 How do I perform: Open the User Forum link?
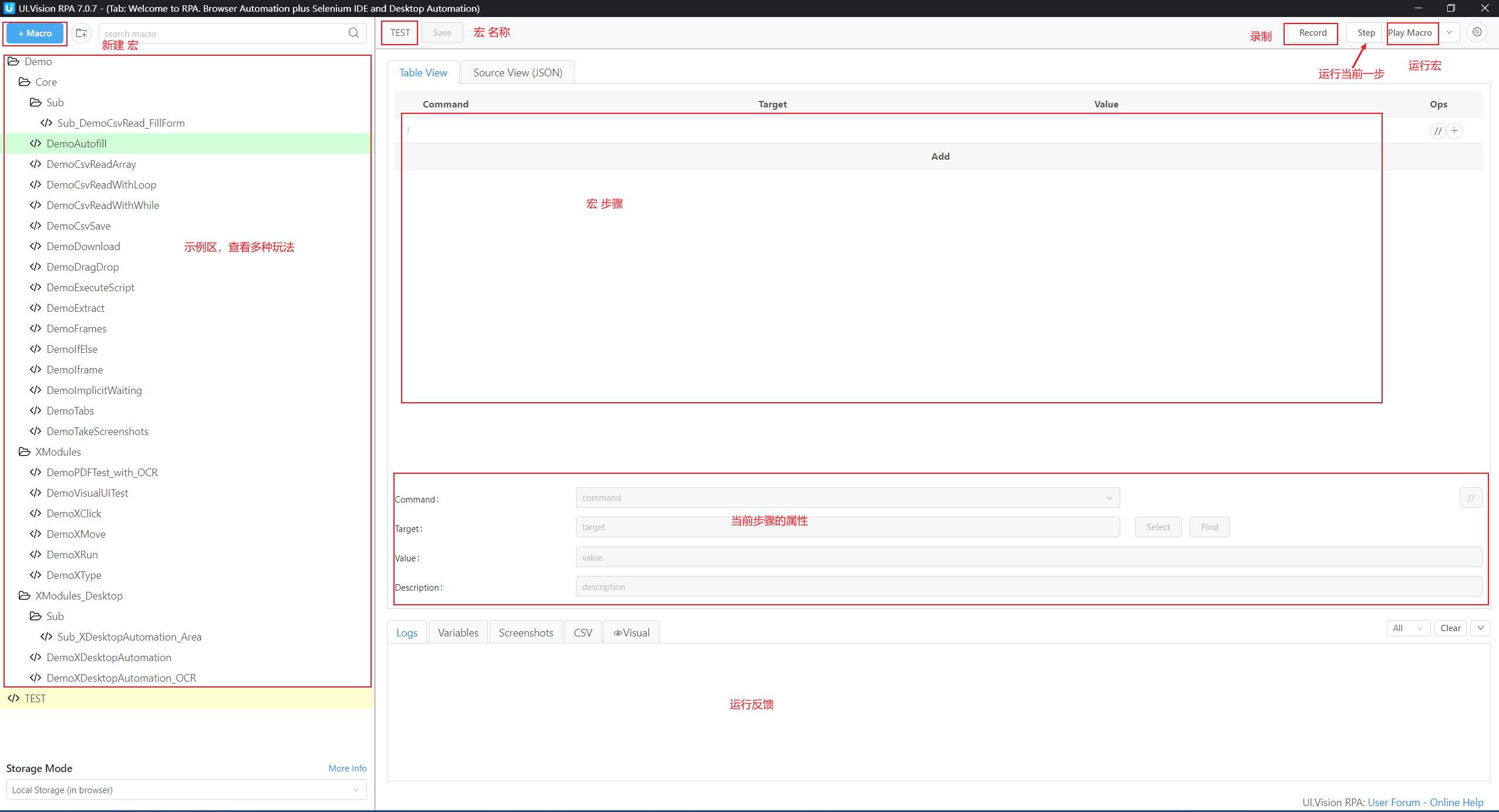[1394, 802]
